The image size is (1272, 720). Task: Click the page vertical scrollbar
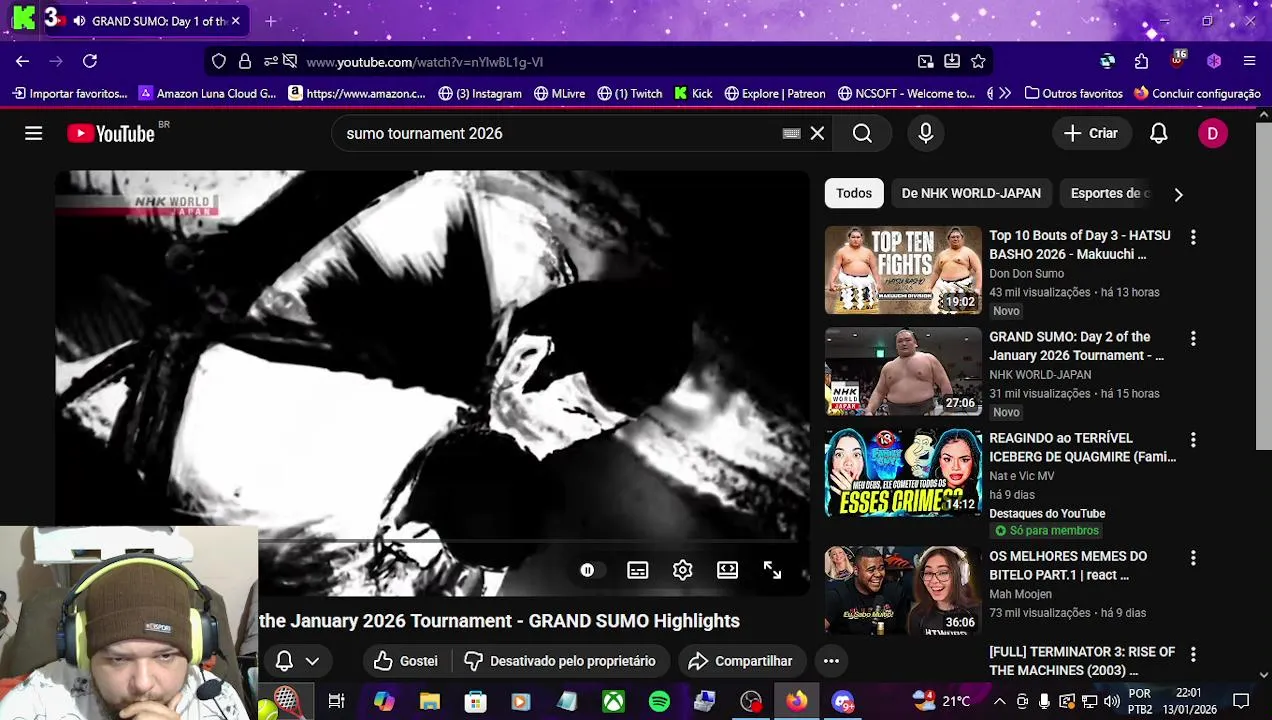[1264, 288]
